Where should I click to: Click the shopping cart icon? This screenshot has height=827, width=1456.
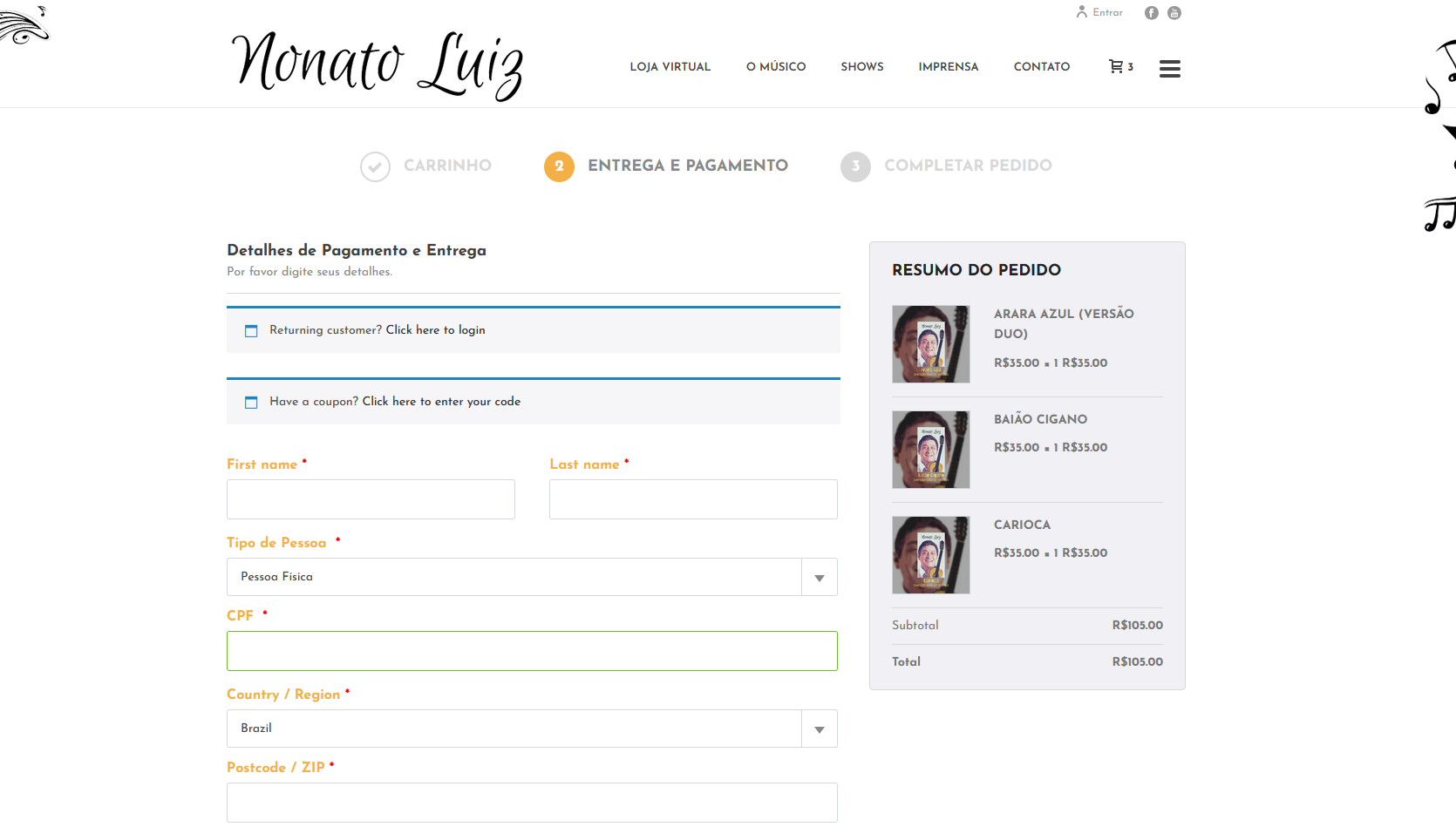(x=1116, y=66)
